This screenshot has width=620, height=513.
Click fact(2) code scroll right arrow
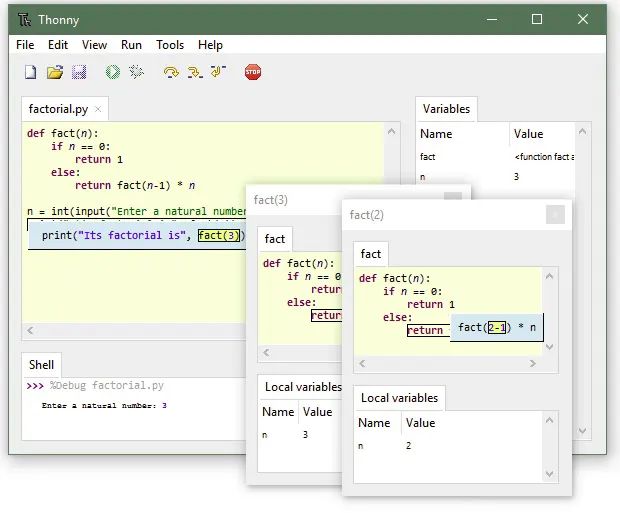click(x=533, y=363)
